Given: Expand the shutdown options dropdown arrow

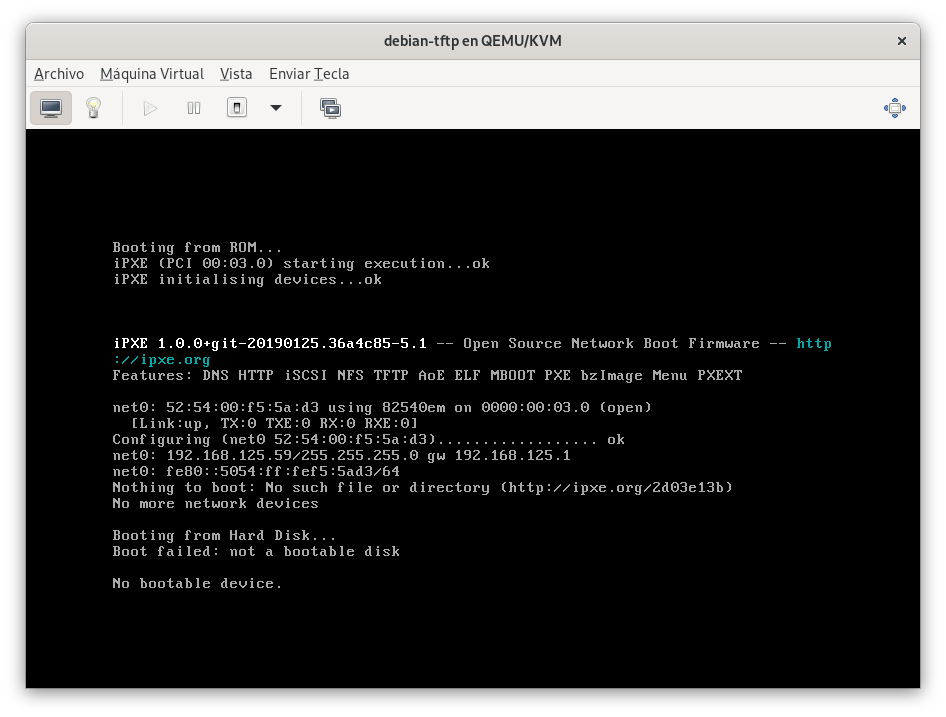Looking at the screenshot, I should pos(276,108).
